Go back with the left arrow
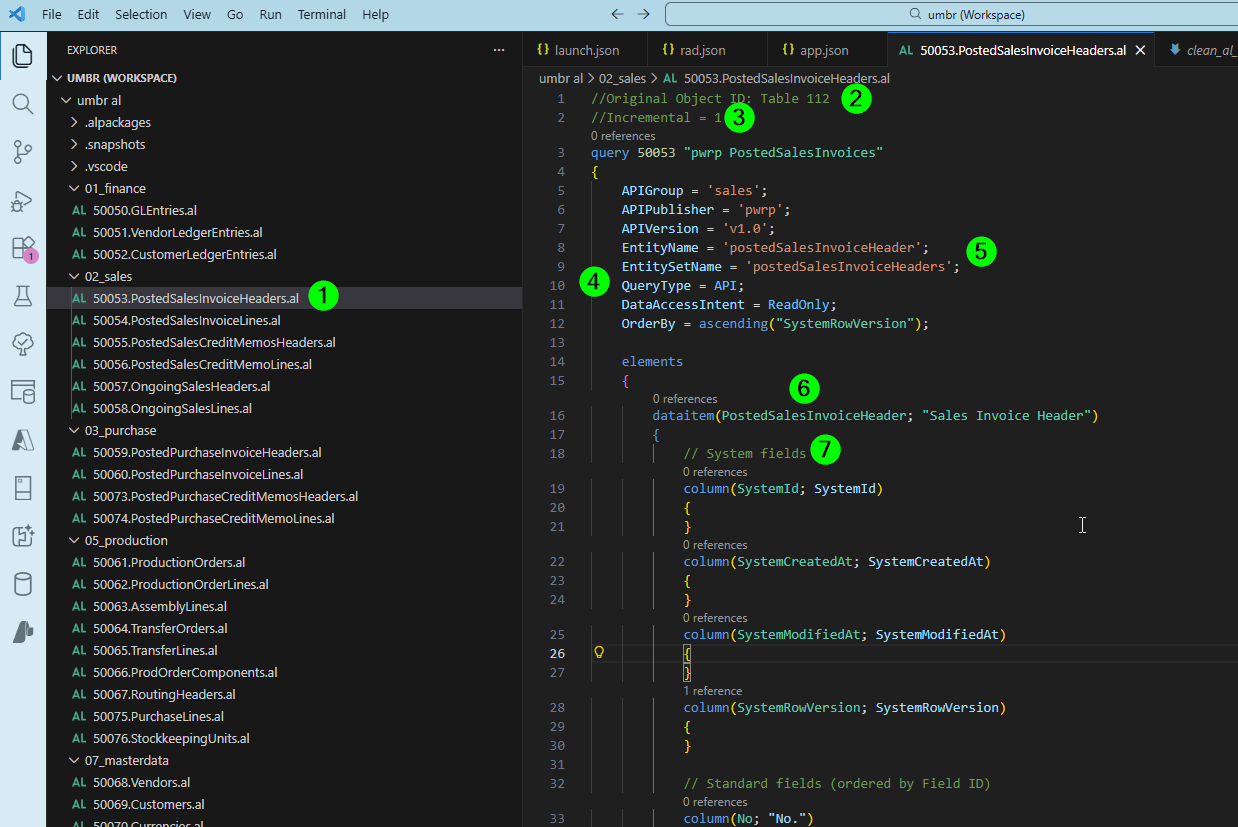This screenshot has height=827, width=1238. pyautogui.click(x=617, y=14)
